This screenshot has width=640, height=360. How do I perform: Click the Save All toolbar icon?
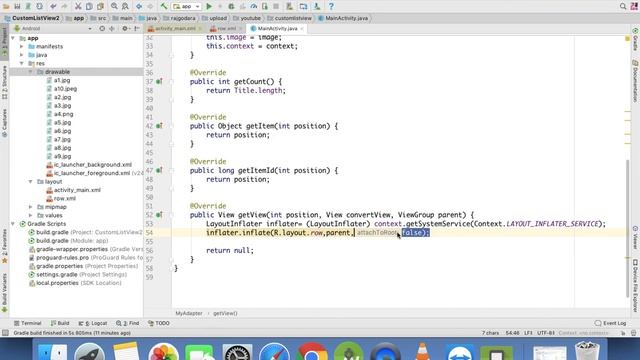point(17,7)
